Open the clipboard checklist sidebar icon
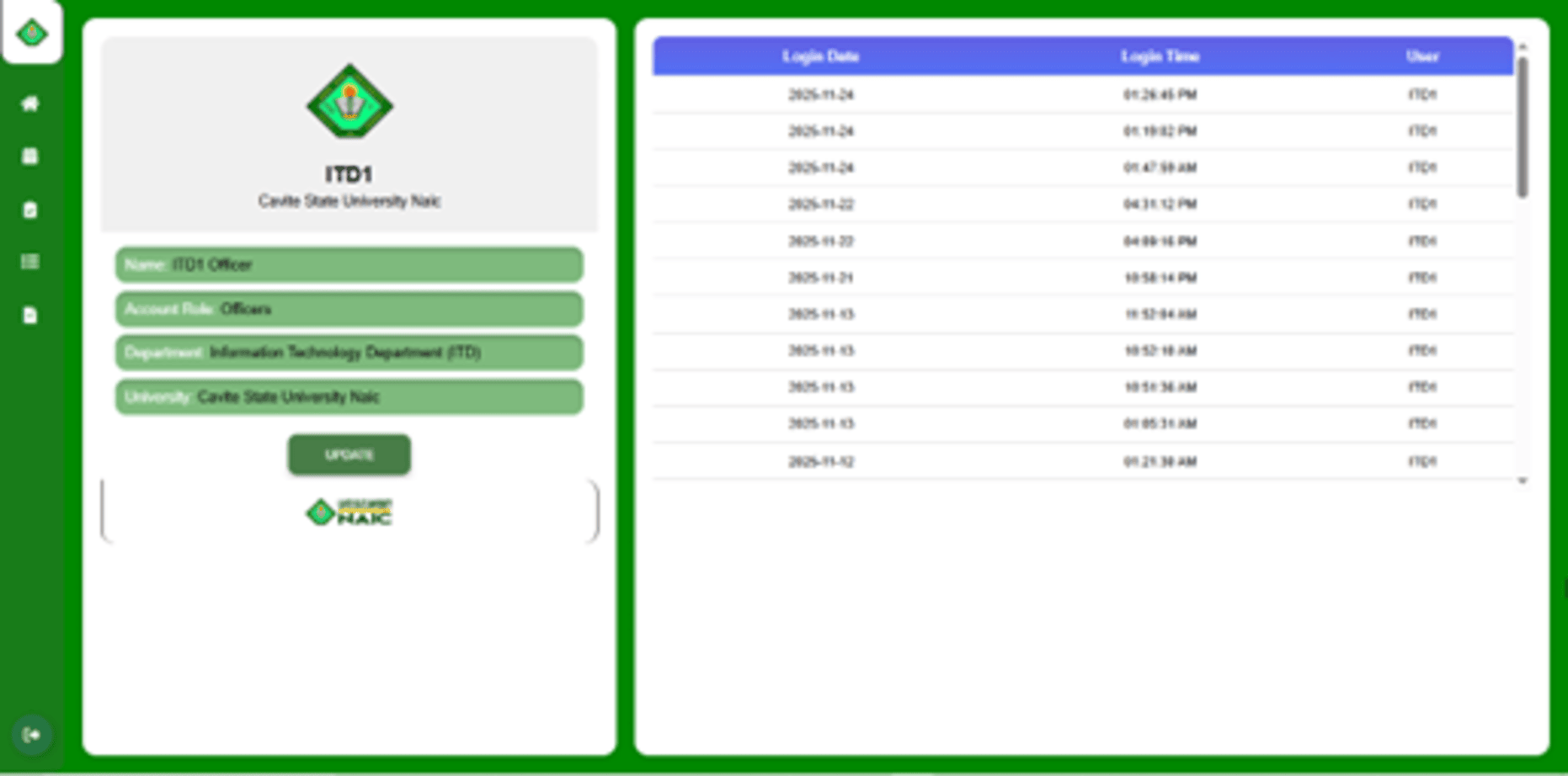The height and width of the screenshot is (776, 1568). (x=30, y=210)
